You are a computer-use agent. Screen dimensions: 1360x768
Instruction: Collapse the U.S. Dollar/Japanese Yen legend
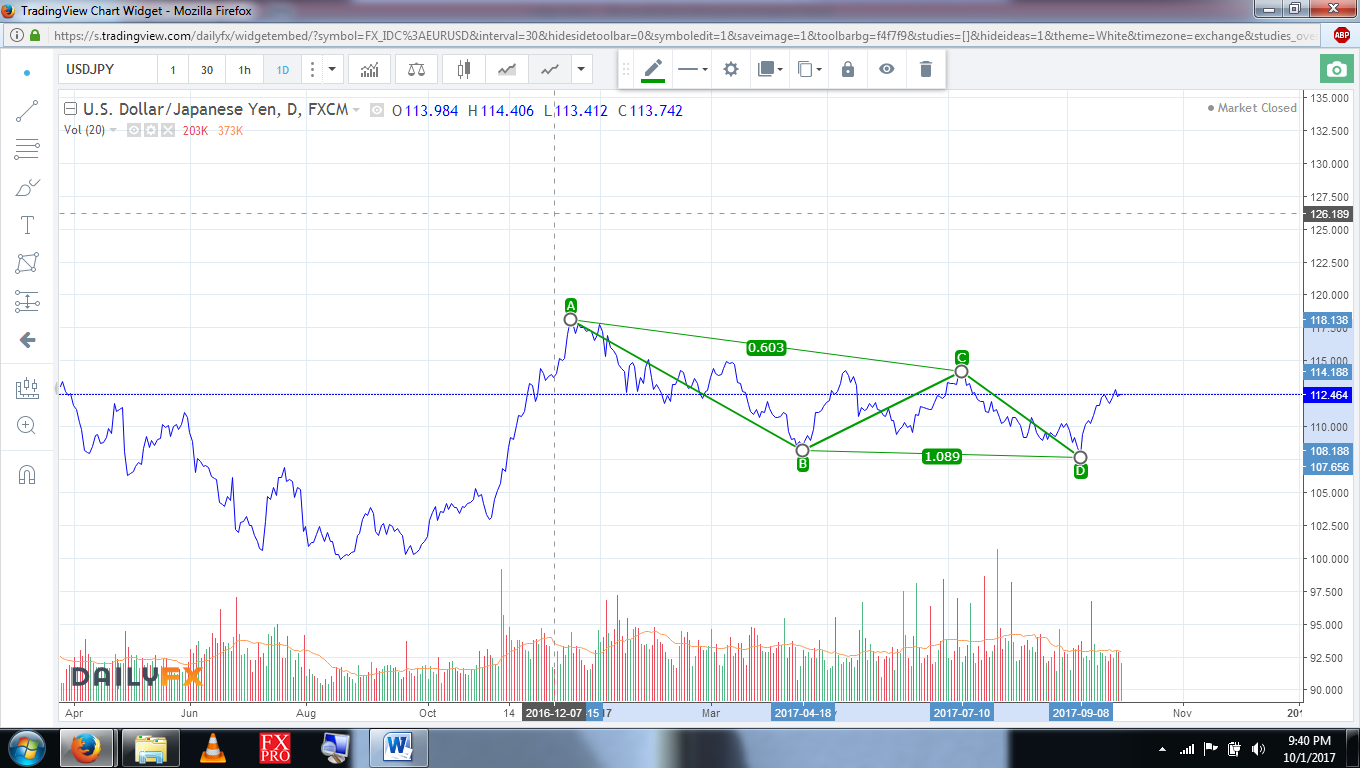point(69,110)
